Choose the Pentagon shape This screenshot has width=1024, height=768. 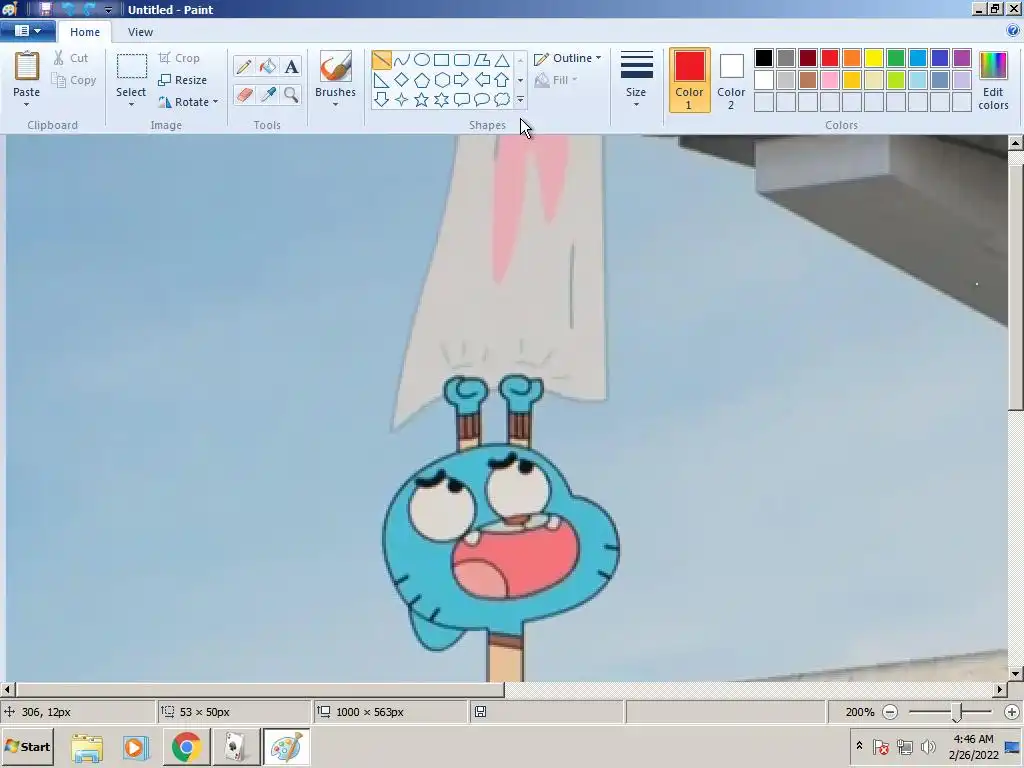pos(422,80)
